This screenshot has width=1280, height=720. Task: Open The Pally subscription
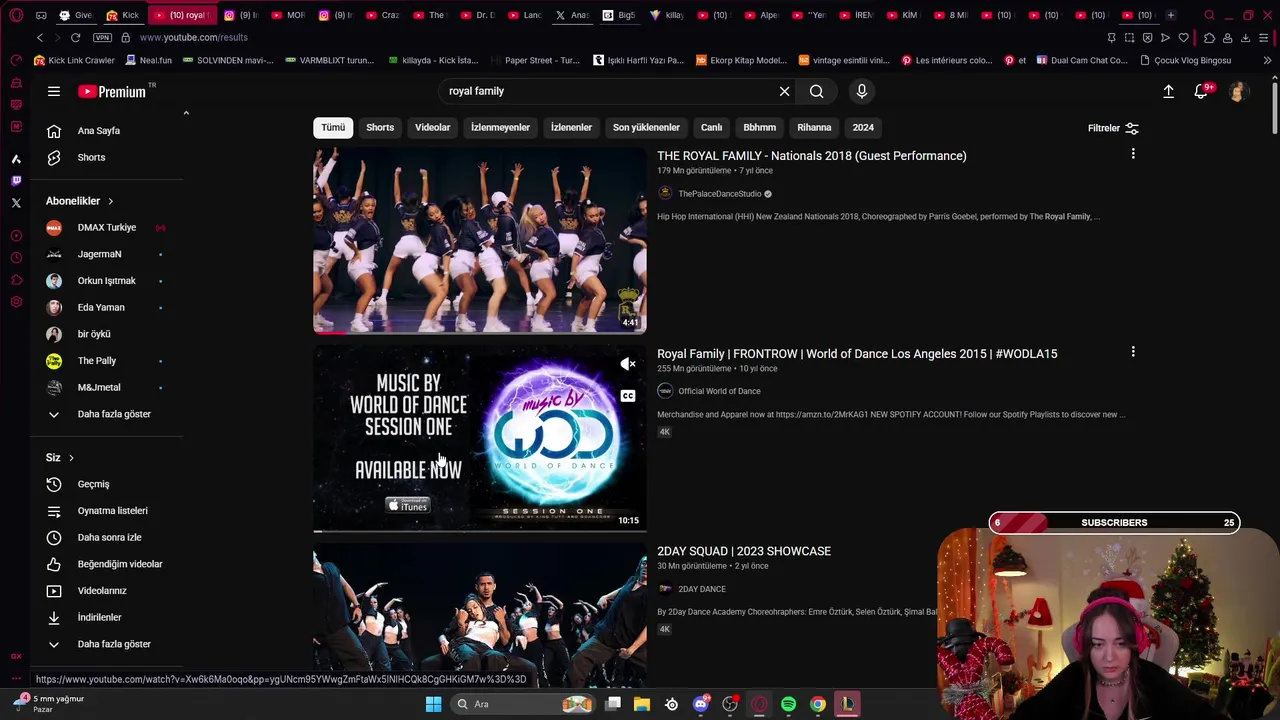click(97, 361)
